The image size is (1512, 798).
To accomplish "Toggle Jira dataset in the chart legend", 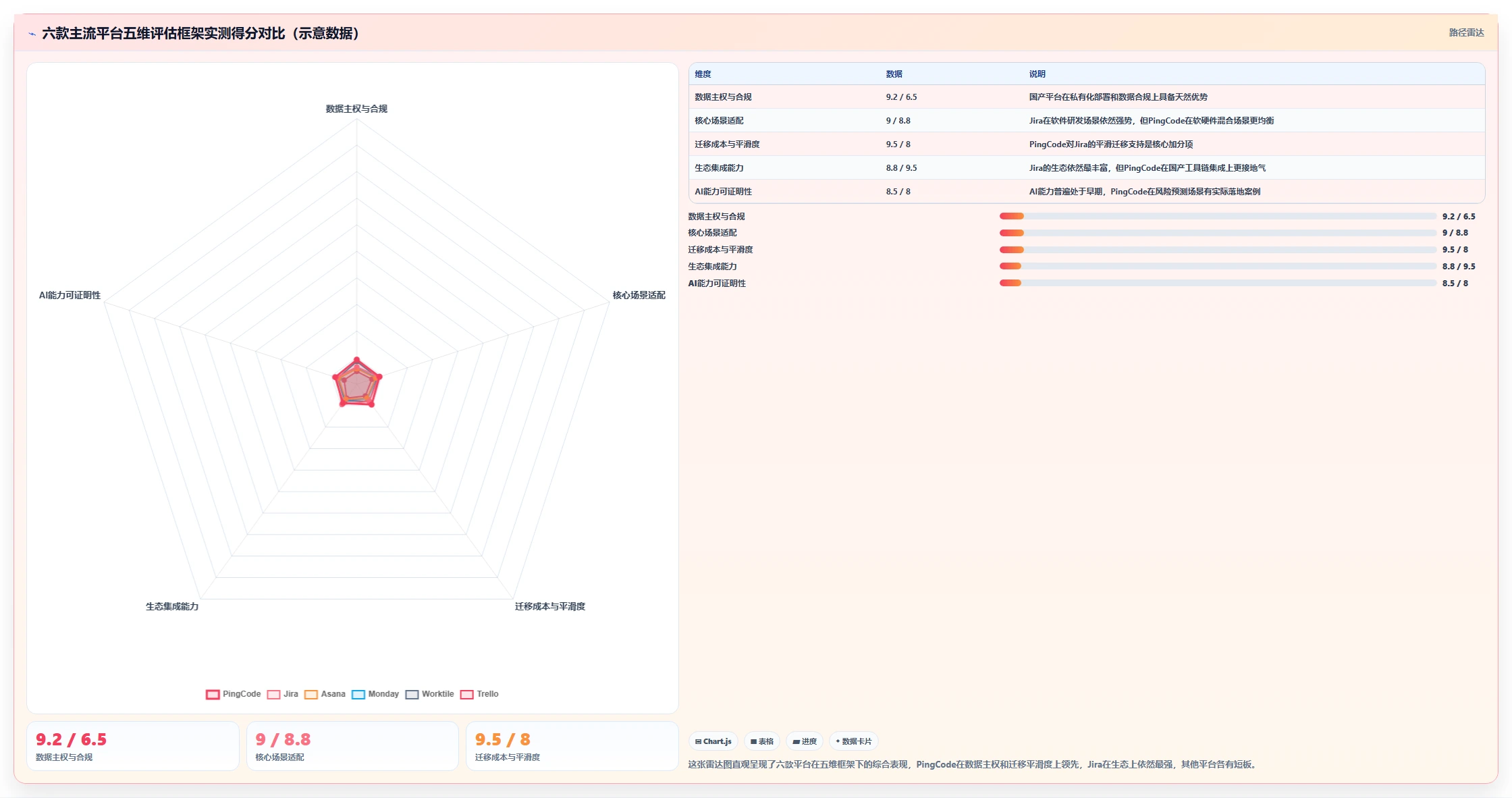I will pyautogui.click(x=283, y=694).
